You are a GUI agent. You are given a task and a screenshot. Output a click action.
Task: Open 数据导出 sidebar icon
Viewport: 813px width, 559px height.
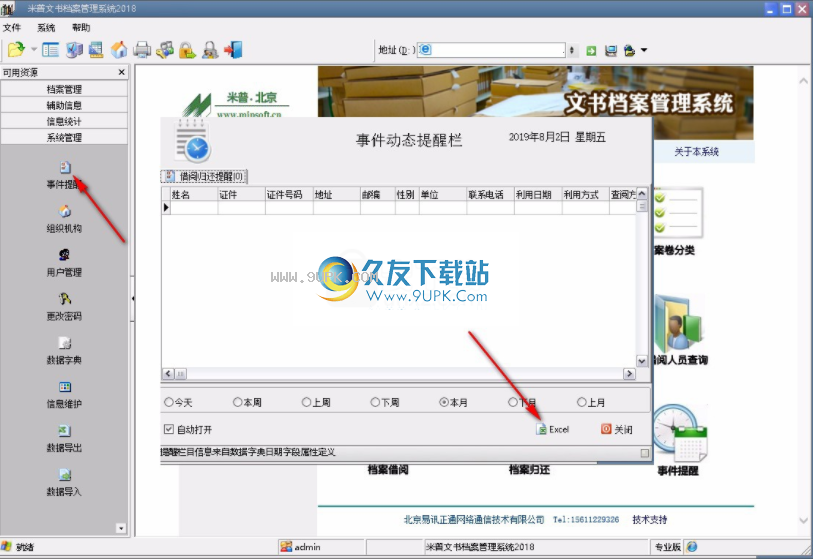64,438
